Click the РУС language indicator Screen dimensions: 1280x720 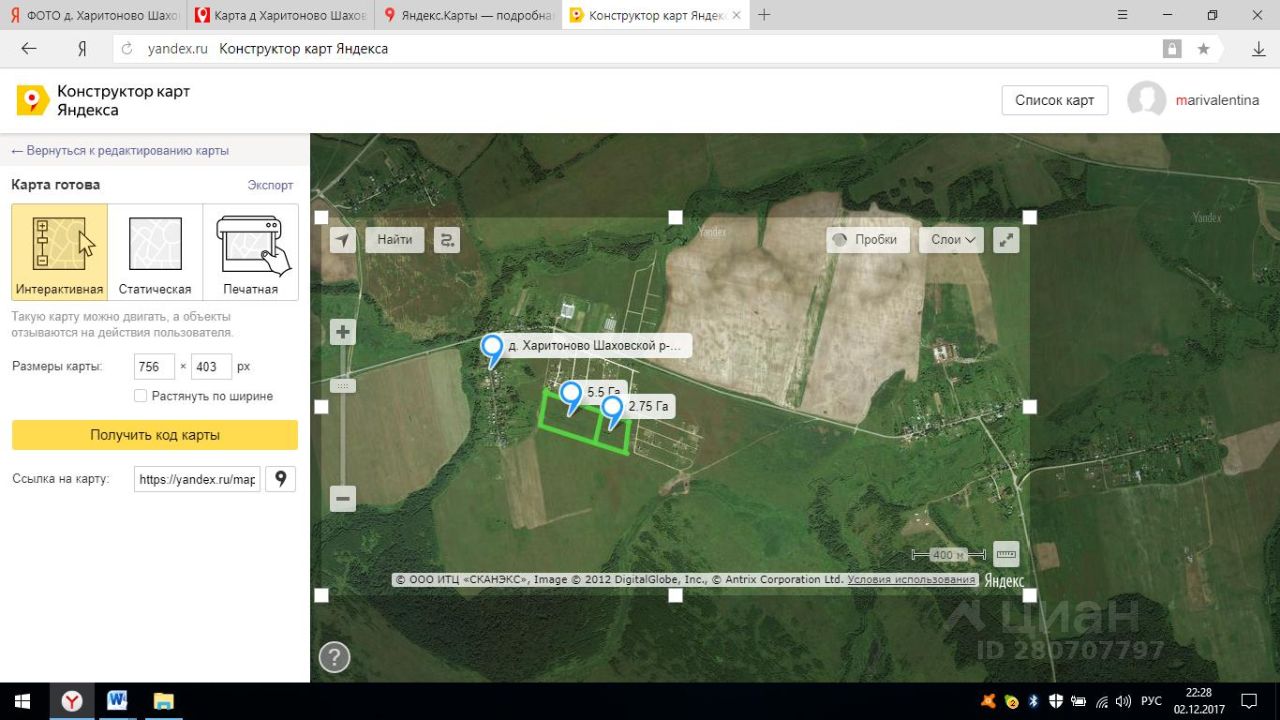(x=1151, y=701)
